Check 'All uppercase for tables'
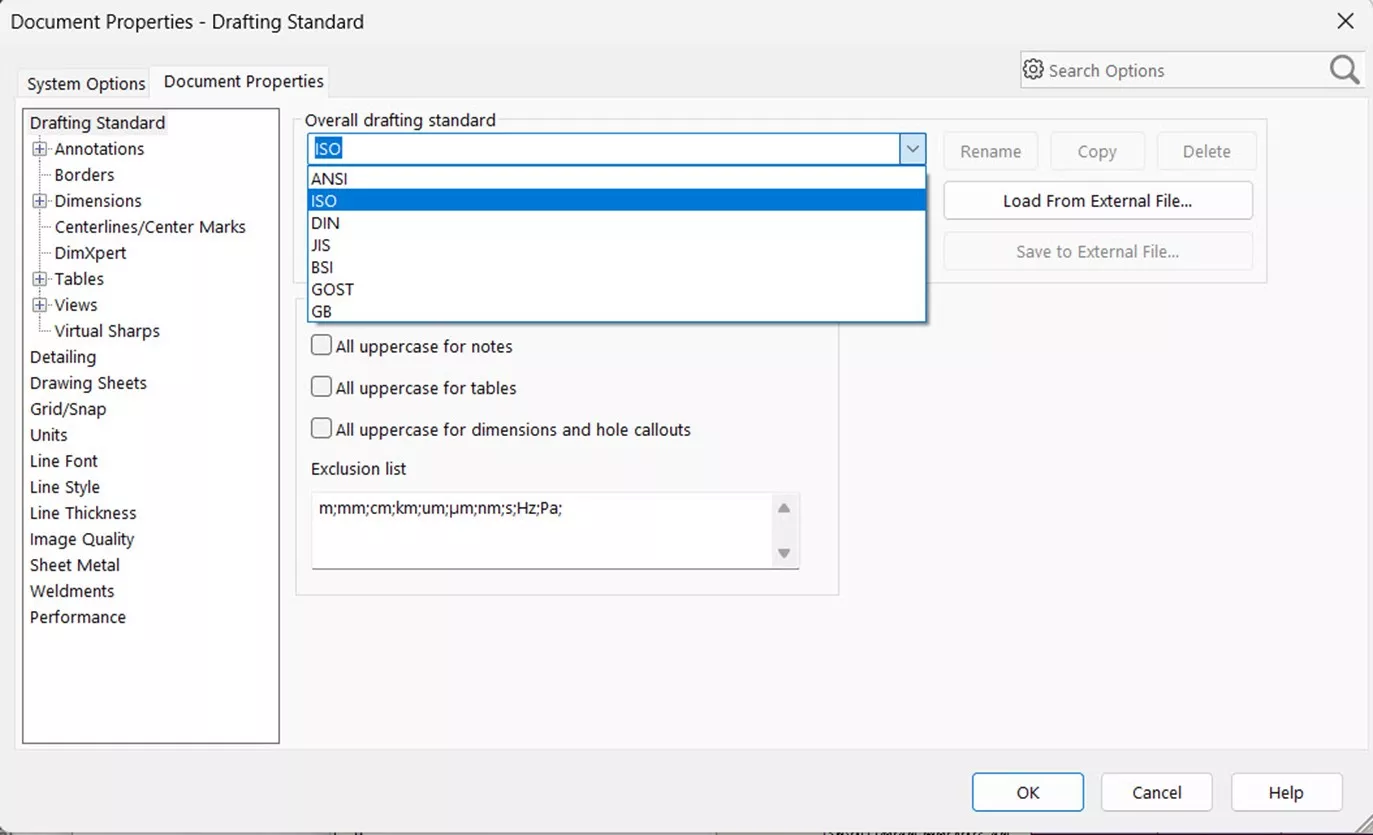The width and height of the screenshot is (1373, 835). 321,387
